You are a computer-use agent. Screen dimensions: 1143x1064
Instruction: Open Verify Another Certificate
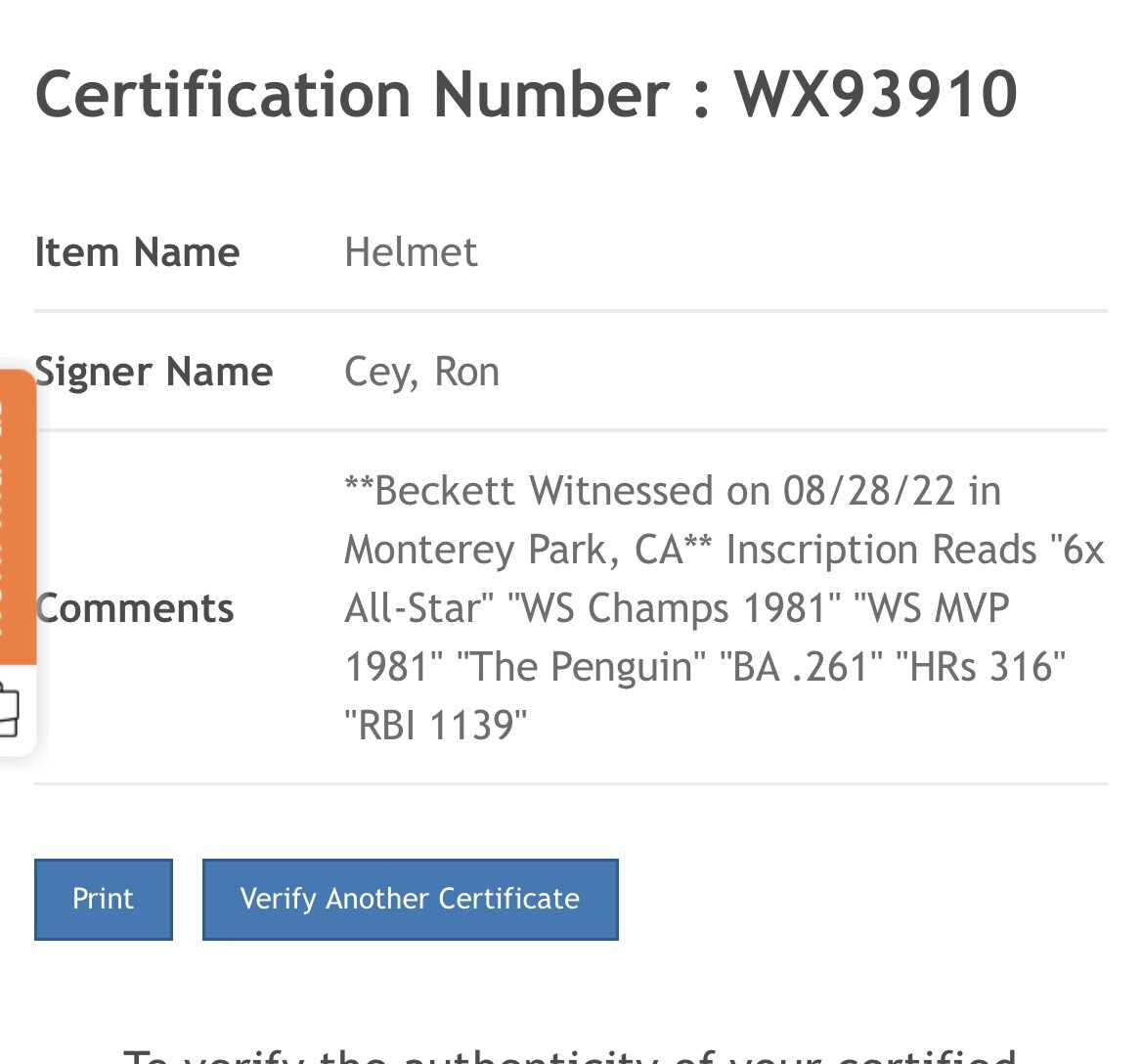click(x=410, y=899)
